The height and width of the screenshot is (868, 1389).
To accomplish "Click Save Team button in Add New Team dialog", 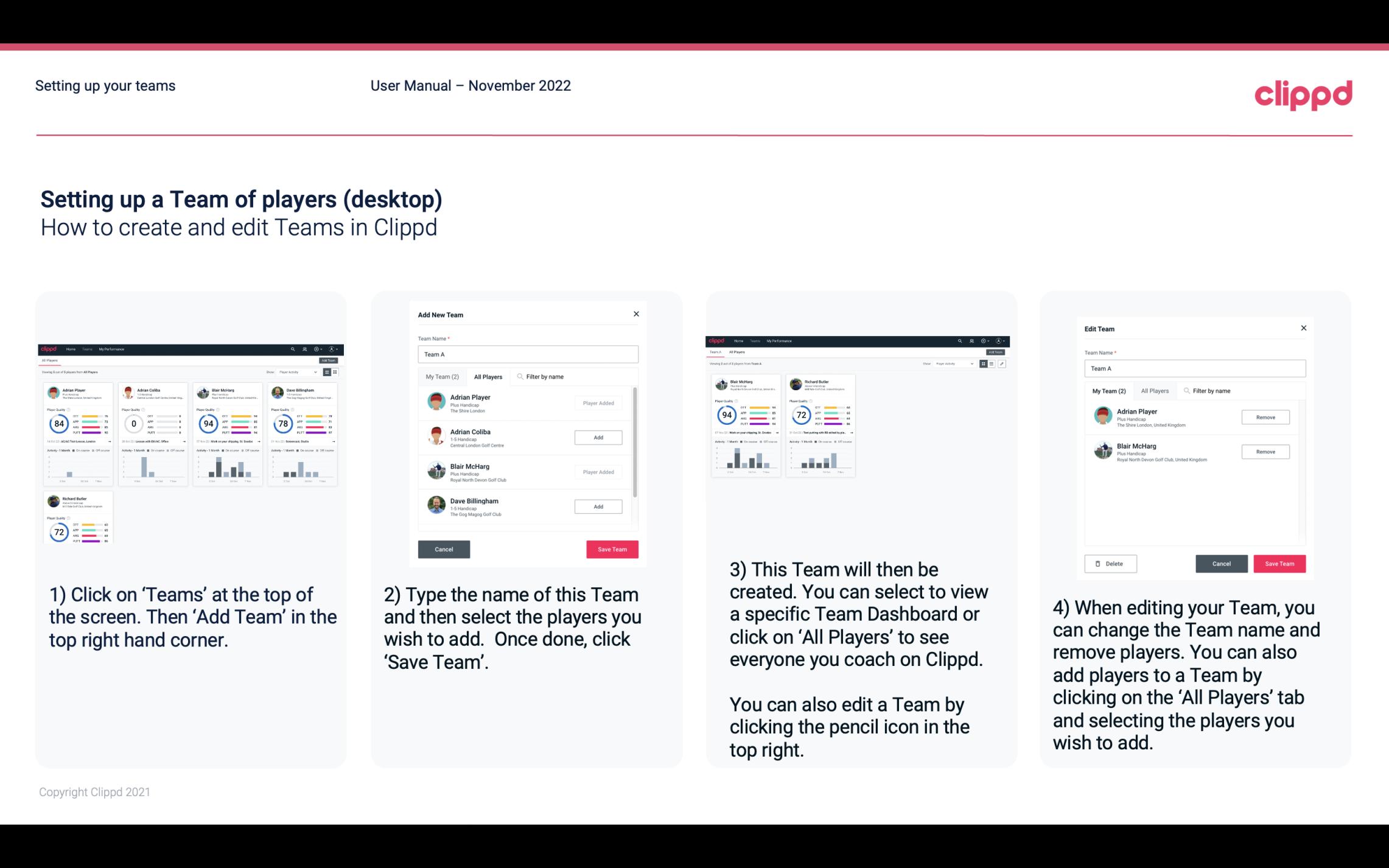I will point(612,548).
